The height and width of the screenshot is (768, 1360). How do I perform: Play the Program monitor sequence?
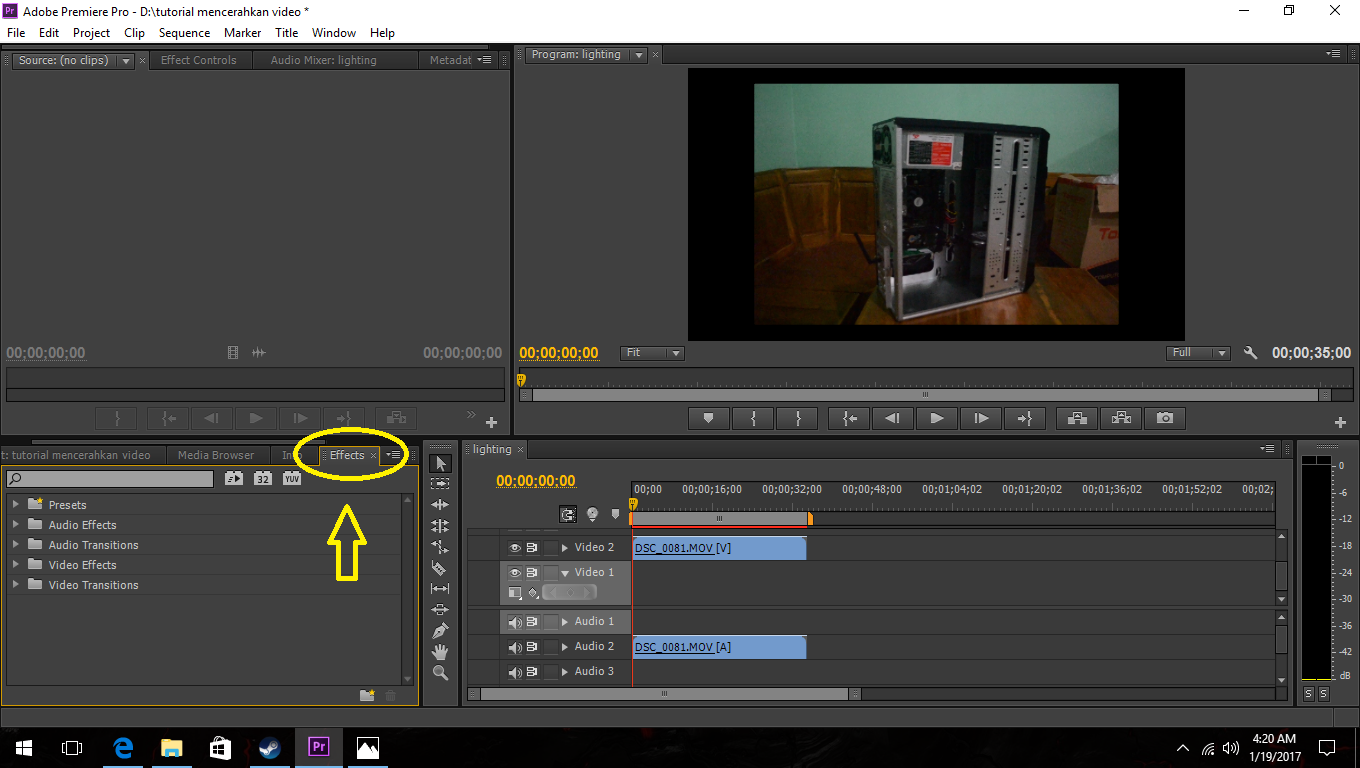click(x=937, y=418)
